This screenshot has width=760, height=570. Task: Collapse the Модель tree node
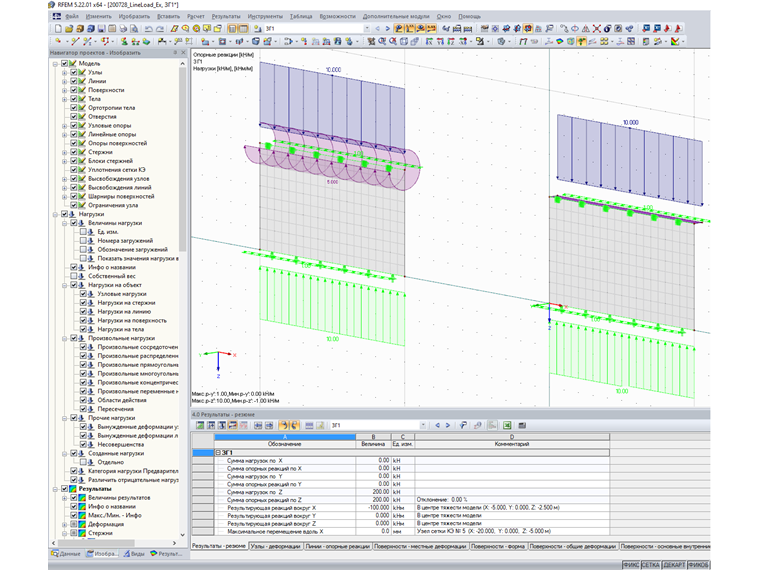pos(55,63)
